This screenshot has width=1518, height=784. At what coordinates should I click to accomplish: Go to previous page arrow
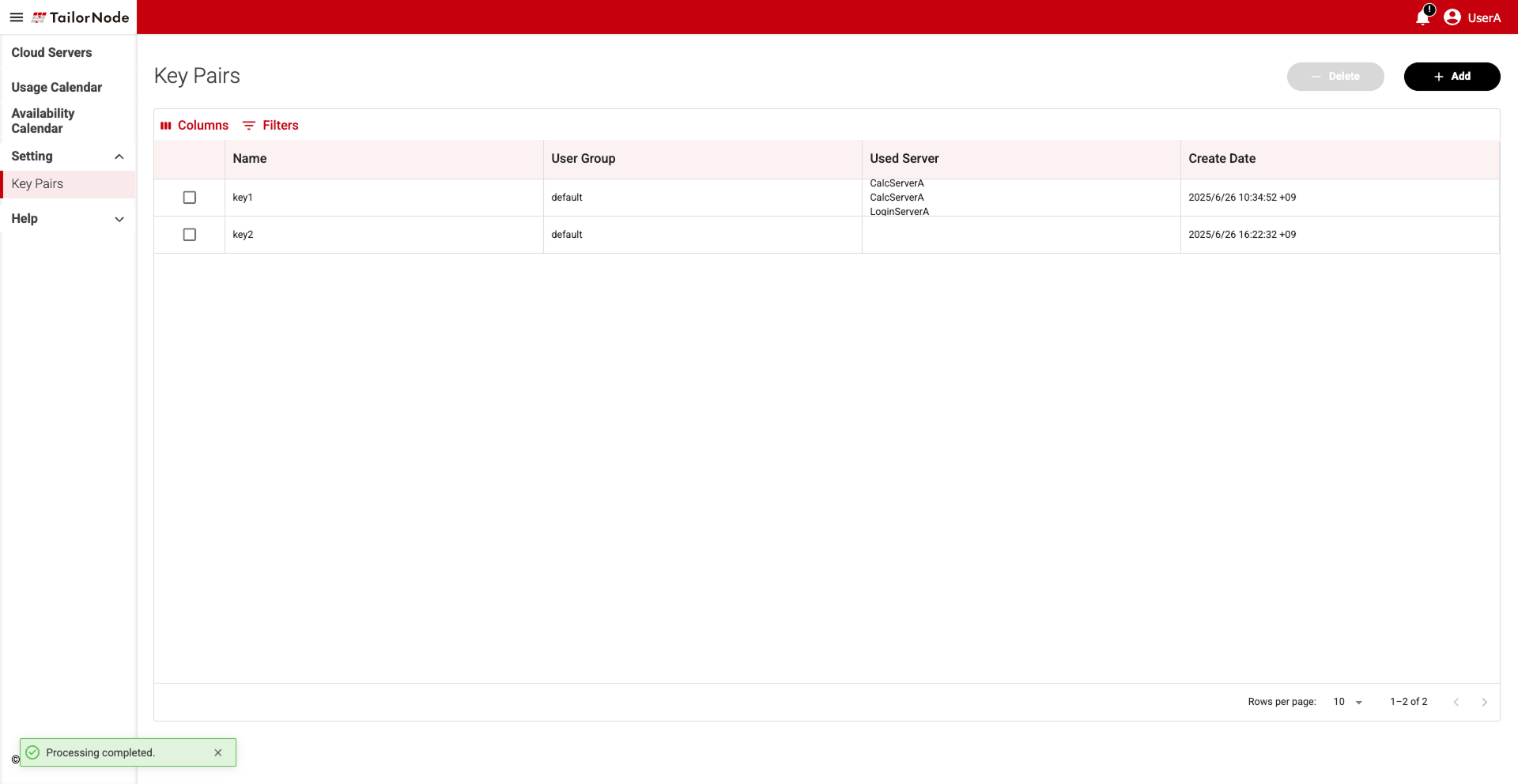1456,702
